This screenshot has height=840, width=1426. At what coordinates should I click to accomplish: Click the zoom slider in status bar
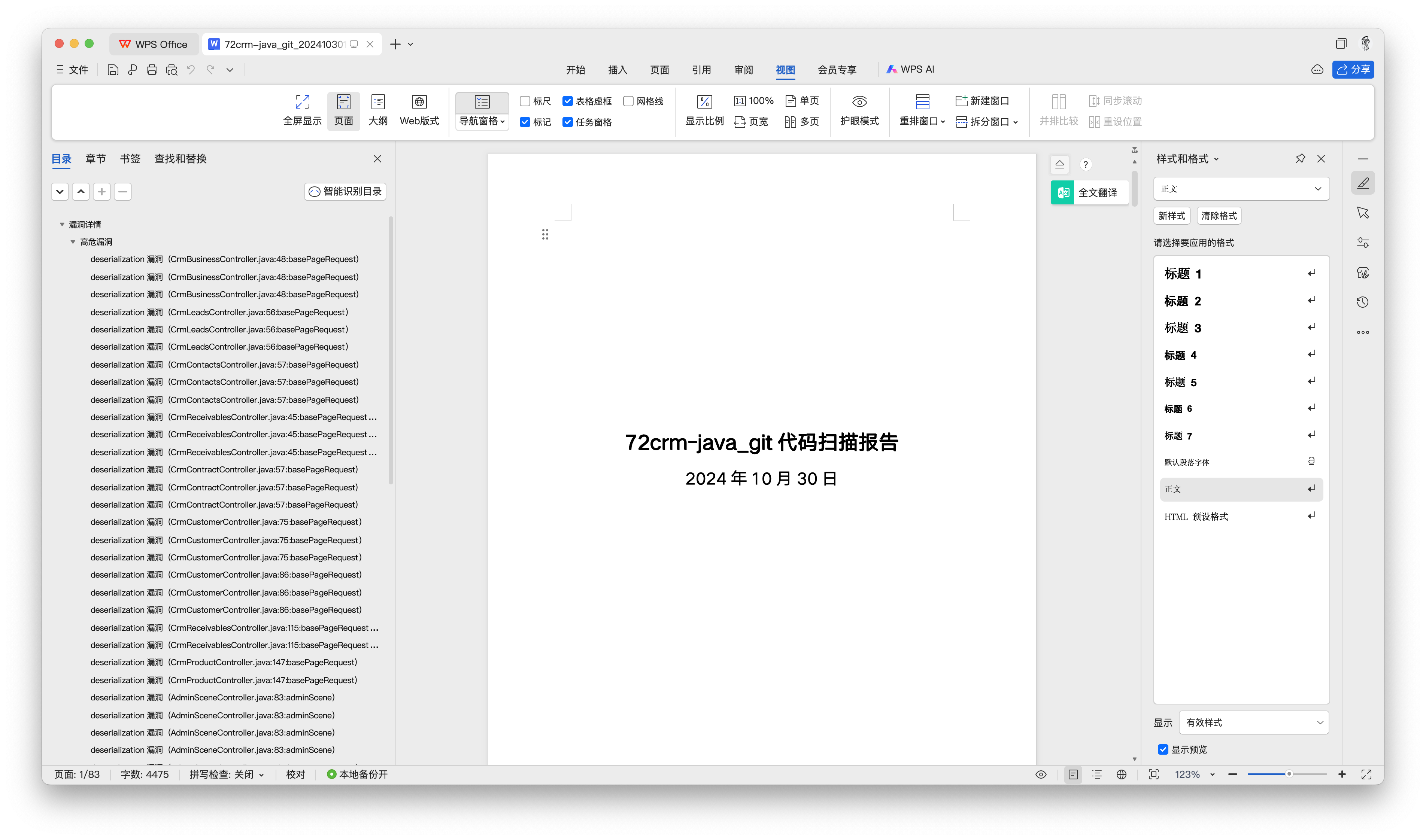tap(1289, 774)
